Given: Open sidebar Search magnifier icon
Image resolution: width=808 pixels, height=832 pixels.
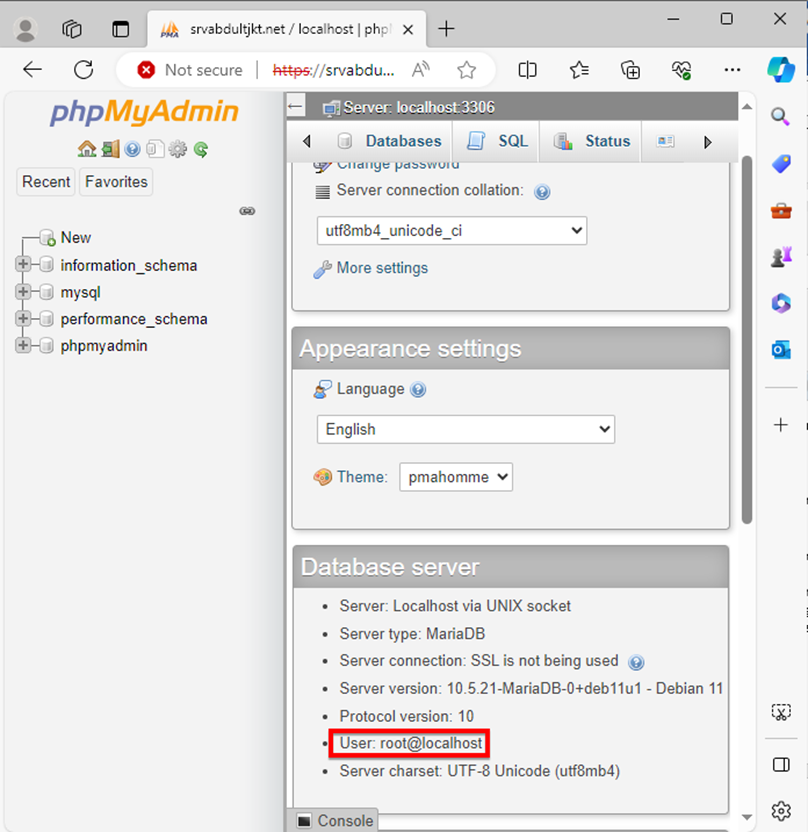Looking at the screenshot, I should (x=780, y=116).
